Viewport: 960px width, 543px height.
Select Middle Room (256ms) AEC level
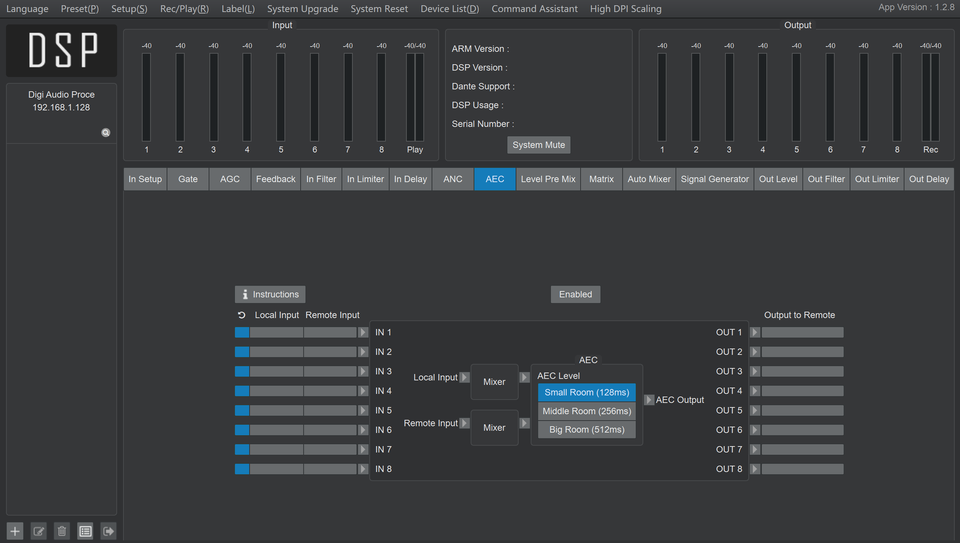[x=586, y=411]
